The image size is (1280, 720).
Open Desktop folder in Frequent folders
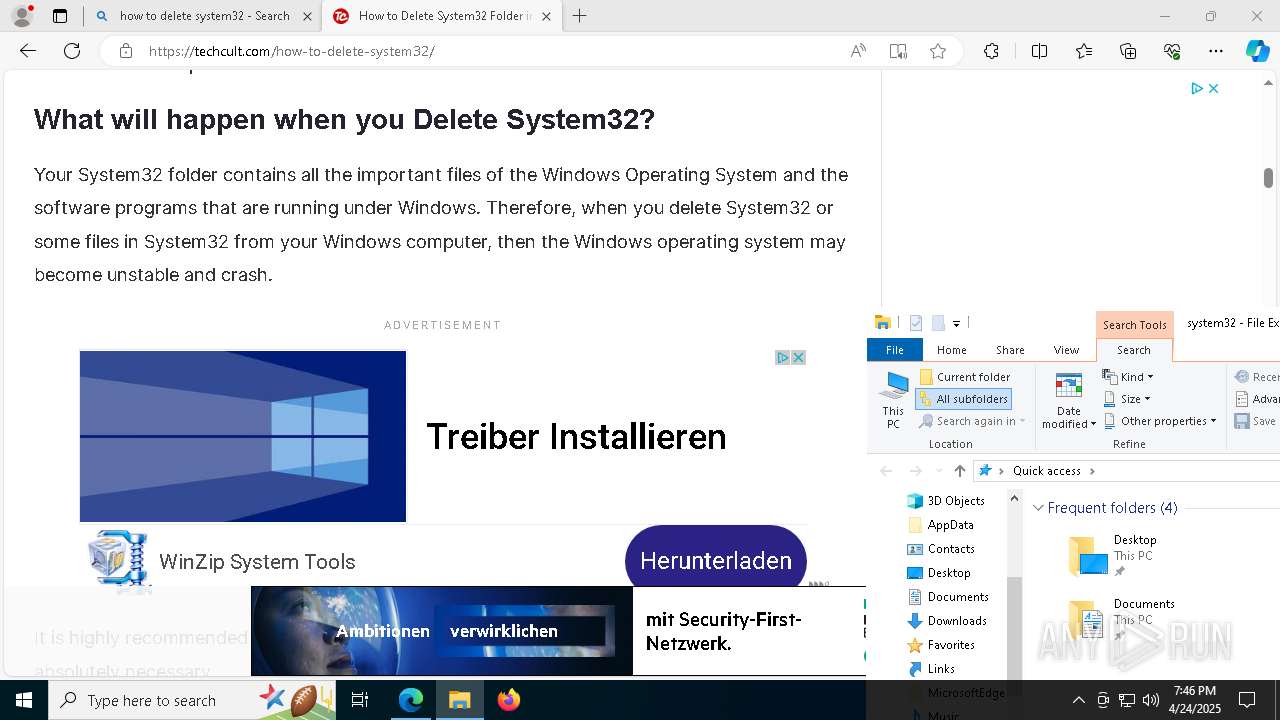[1112, 555]
